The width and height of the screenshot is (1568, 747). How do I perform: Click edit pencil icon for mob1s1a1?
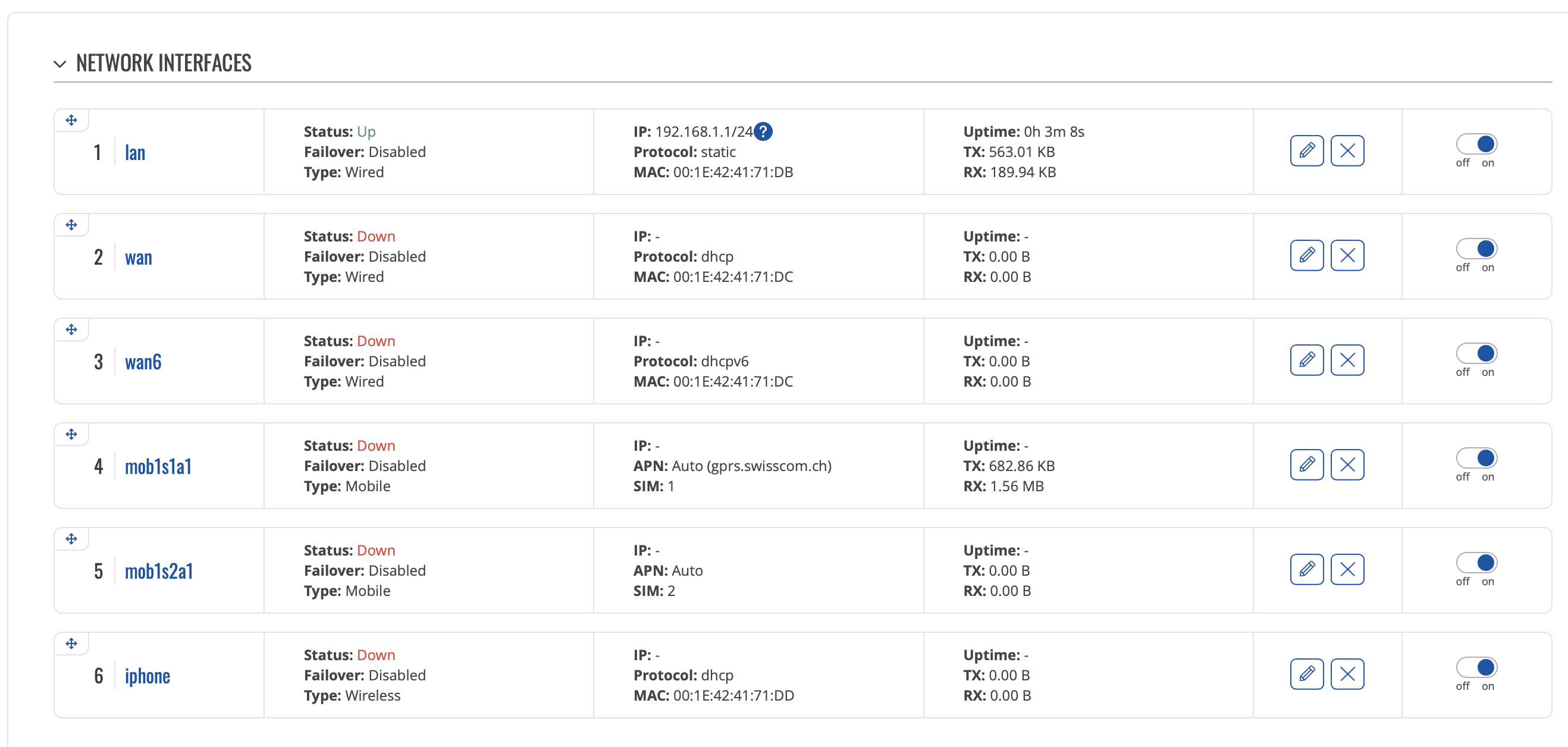pyautogui.click(x=1306, y=464)
